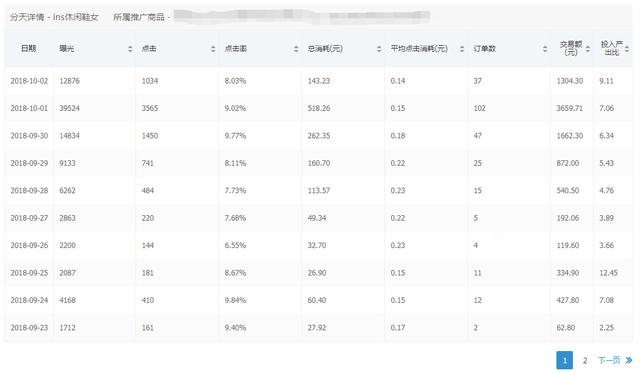This screenshot has width=640, height=373.
Task: Sort table by 曝光 column arrows
Action: 130,49
